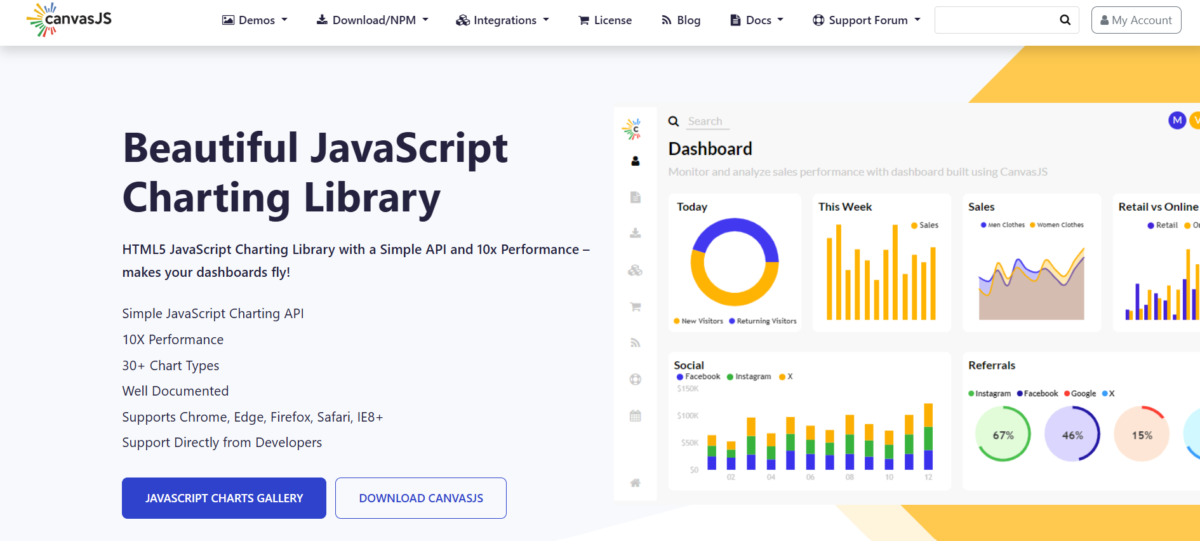Click the blue M avatar

point(1177,120)
